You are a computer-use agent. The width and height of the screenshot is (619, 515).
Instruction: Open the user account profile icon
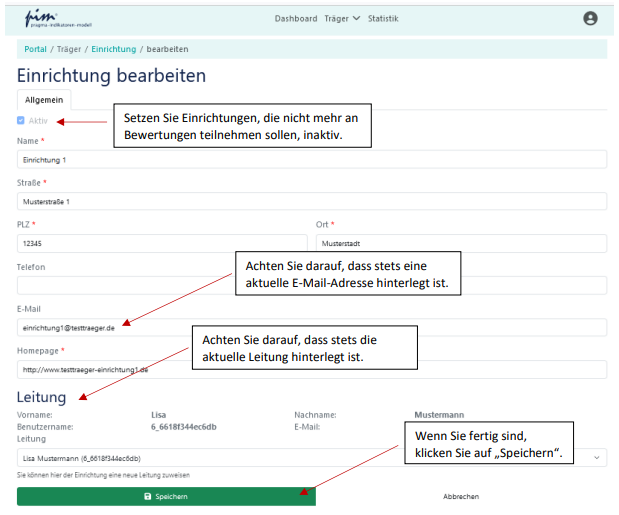[x=590, y=18]
